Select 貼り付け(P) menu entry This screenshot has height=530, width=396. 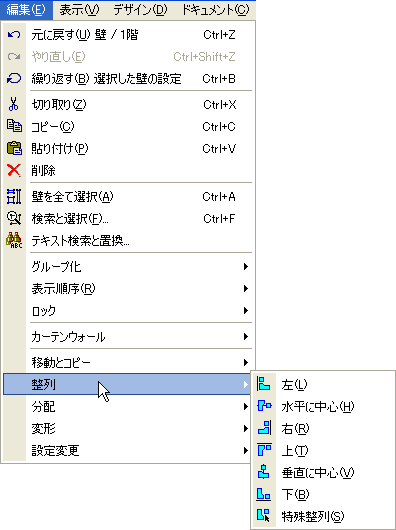[128, 148]
